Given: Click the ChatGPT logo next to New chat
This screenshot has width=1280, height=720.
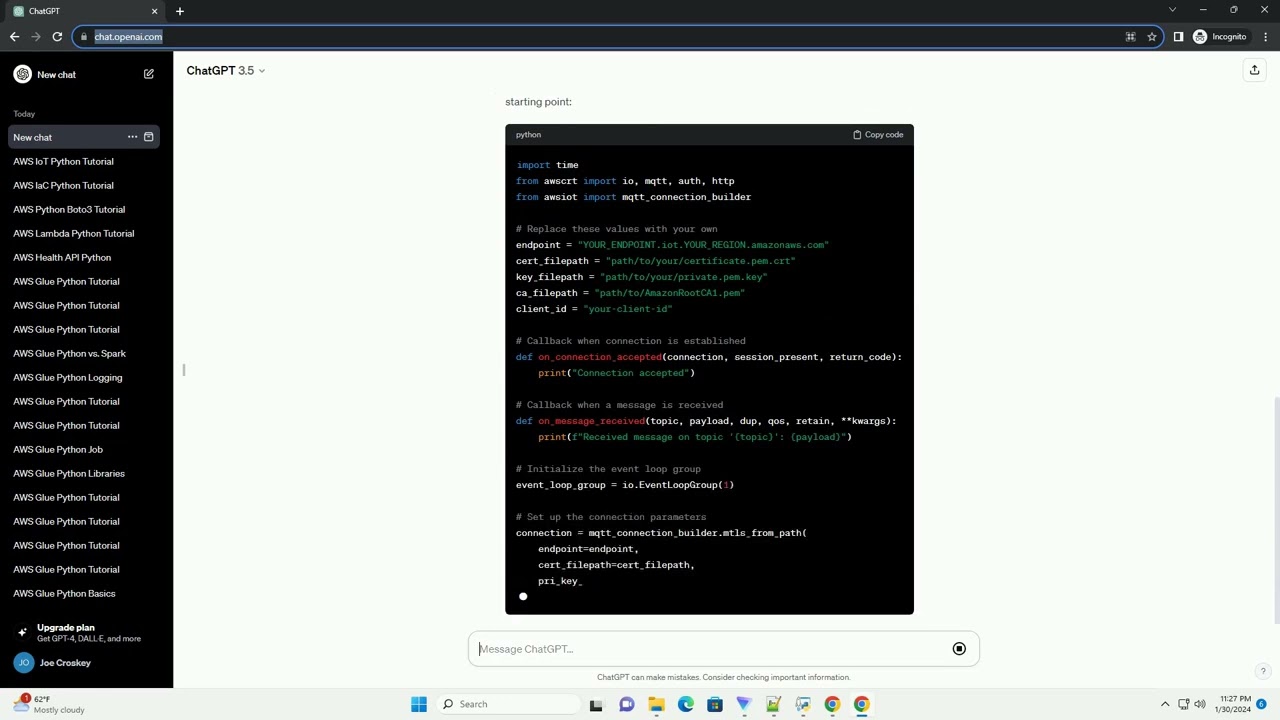Looking at the screenshot, I should 22,74.
